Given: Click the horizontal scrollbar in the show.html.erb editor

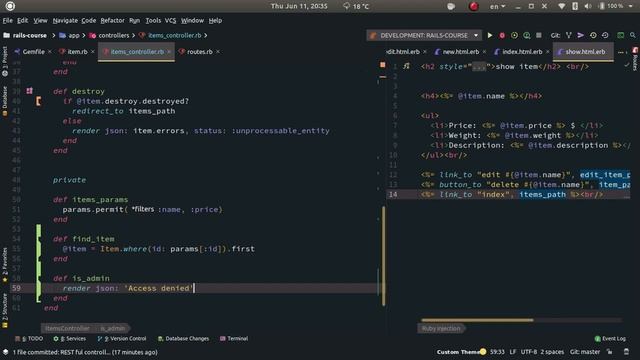Looking at the screenshot, I should (x=478, y=320).
